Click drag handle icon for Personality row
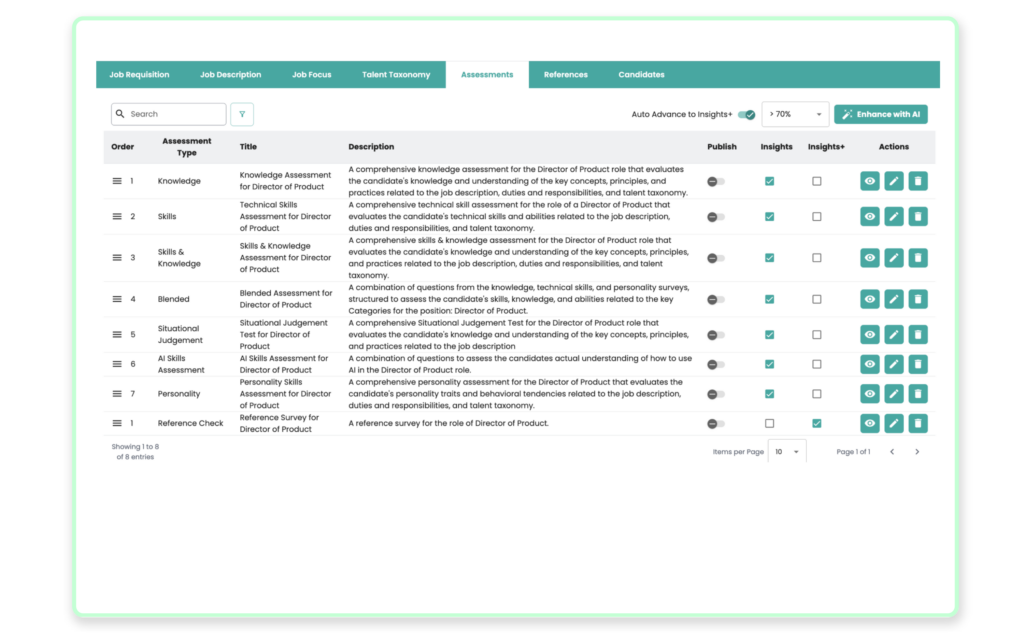The height and width of the screenshot is (642, 1024). pos(117,394)
